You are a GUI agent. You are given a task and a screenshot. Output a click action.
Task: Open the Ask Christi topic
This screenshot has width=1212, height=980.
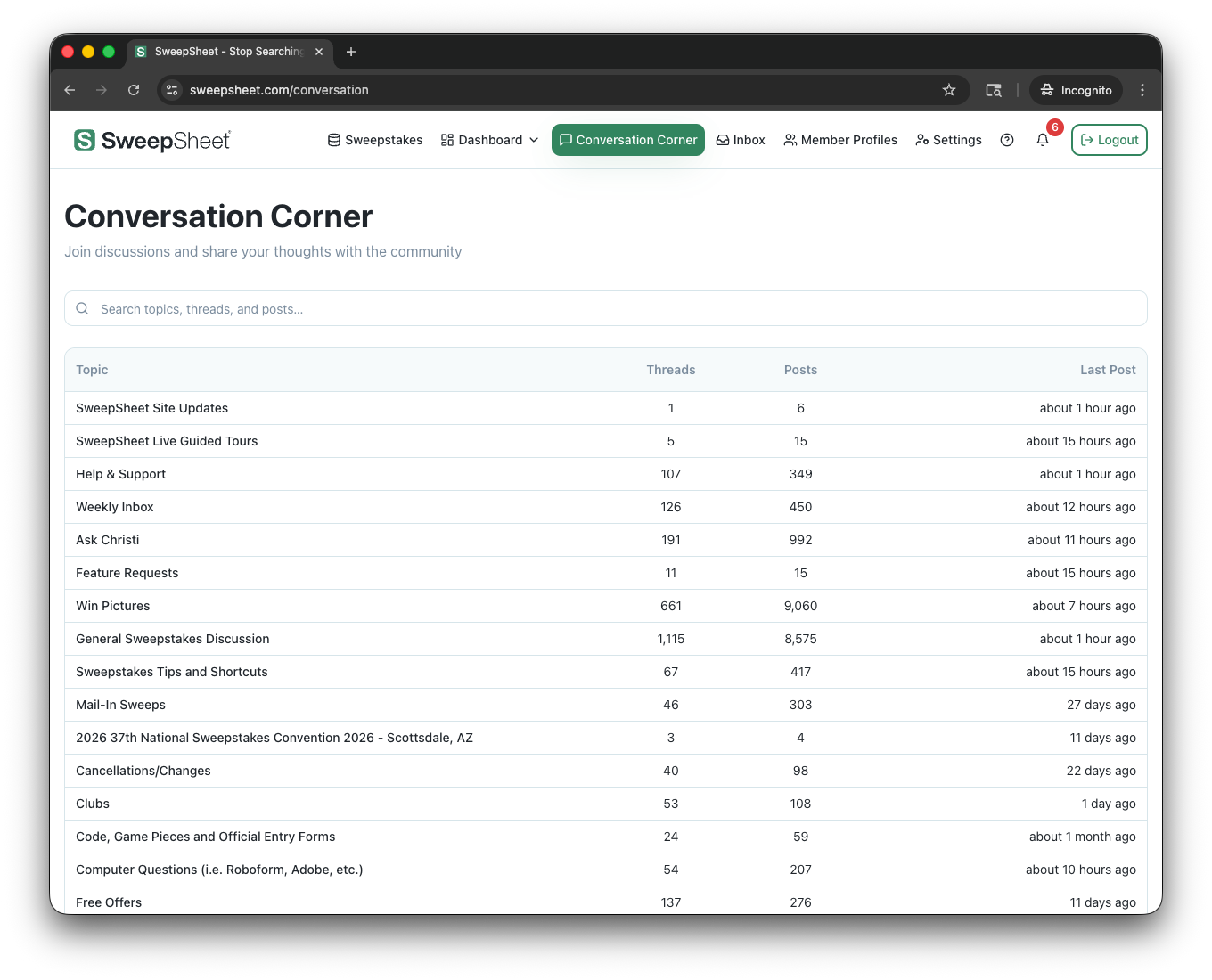[107, 540]
